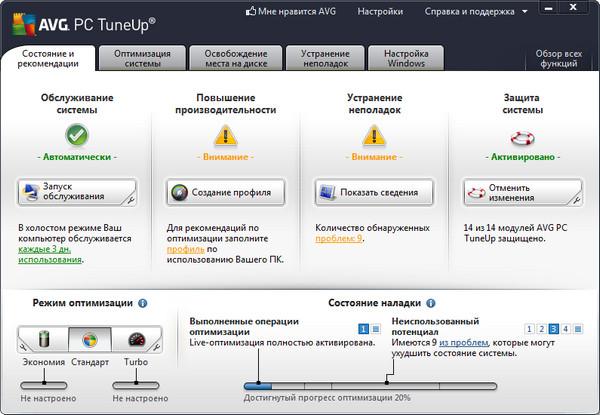Select Стандарт optimization mode
600x415 pixels.
(x=90, y=339)
